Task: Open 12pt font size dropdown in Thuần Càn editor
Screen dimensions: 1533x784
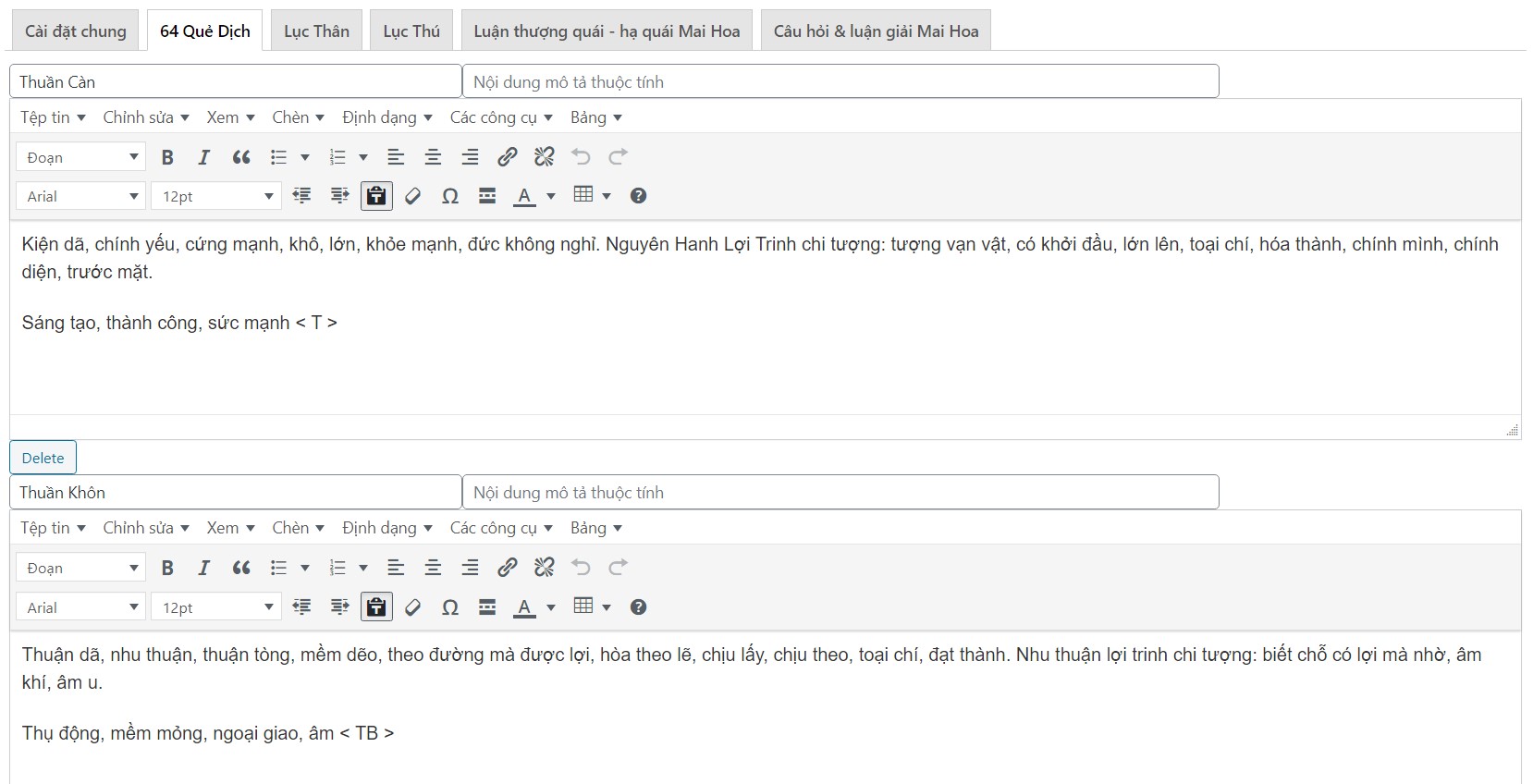Action: 216,196
